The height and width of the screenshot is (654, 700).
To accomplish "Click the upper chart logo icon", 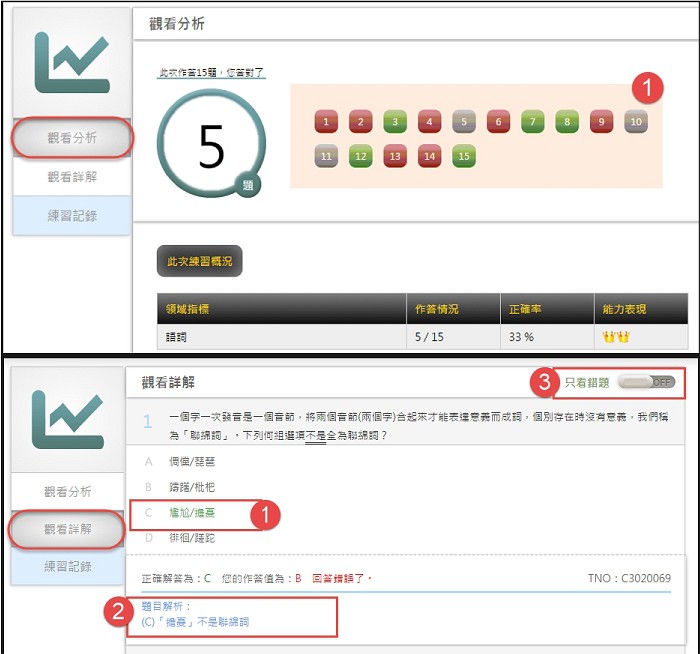I will tap(72, 62).
